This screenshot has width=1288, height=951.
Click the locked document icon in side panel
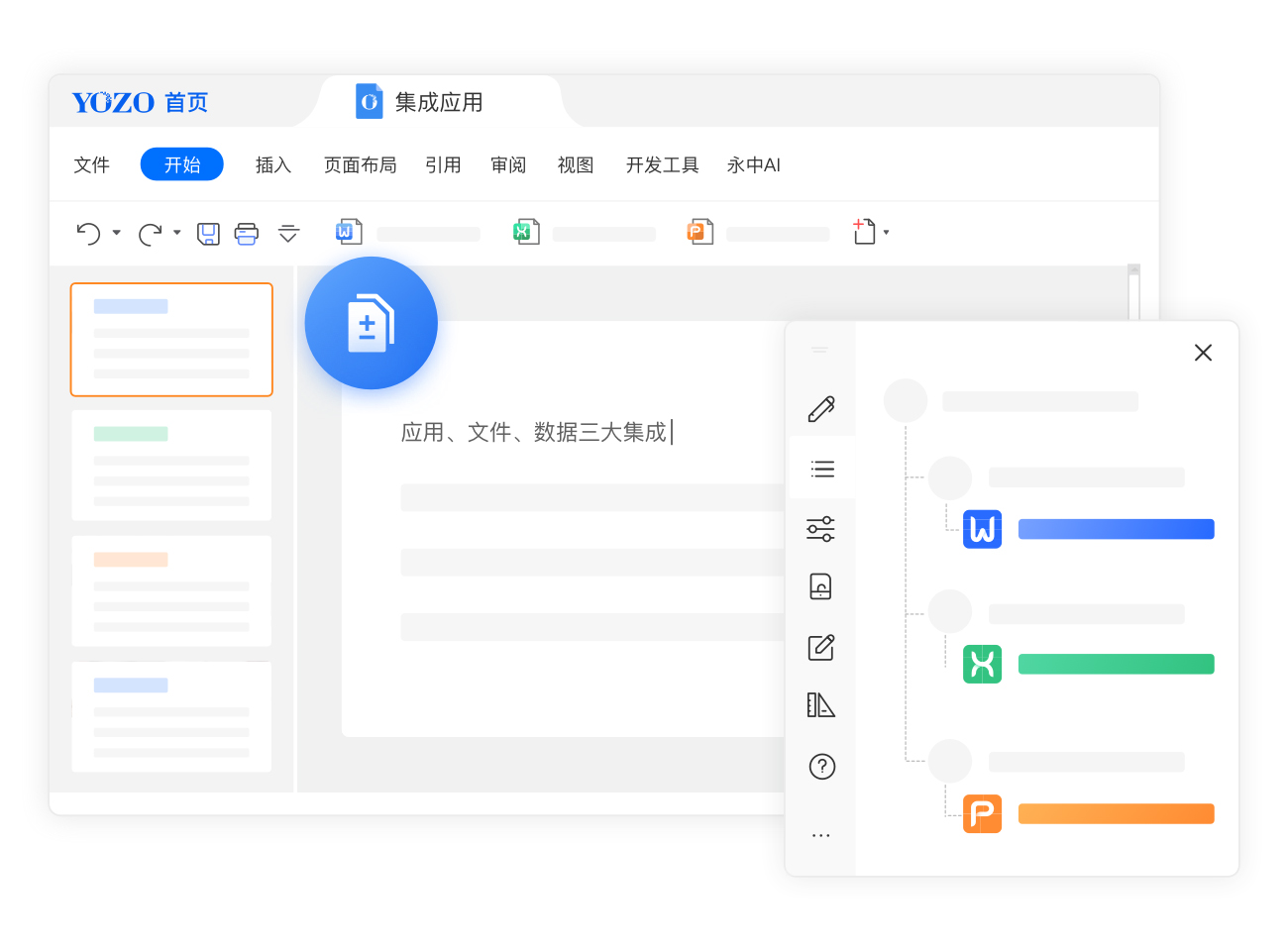tap(821, 586)
